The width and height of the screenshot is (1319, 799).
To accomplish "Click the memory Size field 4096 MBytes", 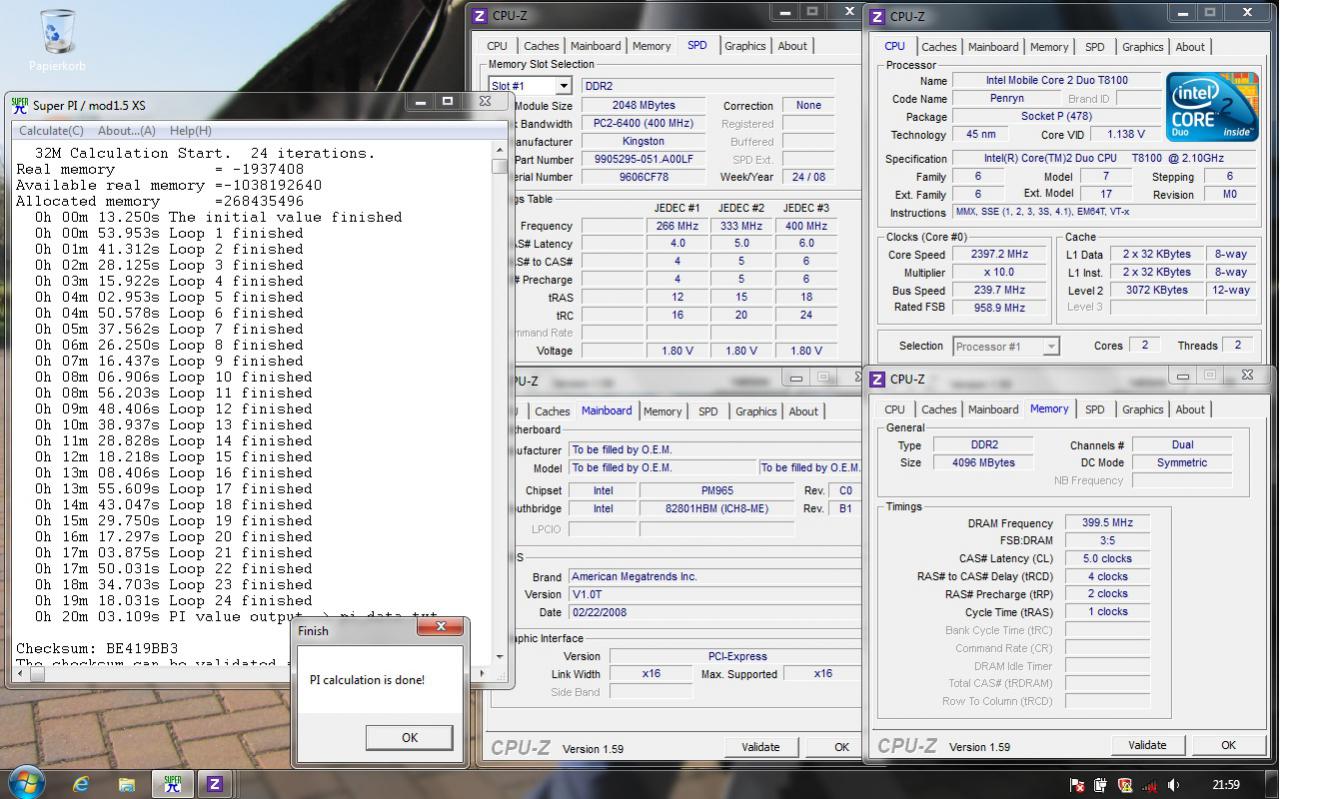I will click(x=985, y=463).
